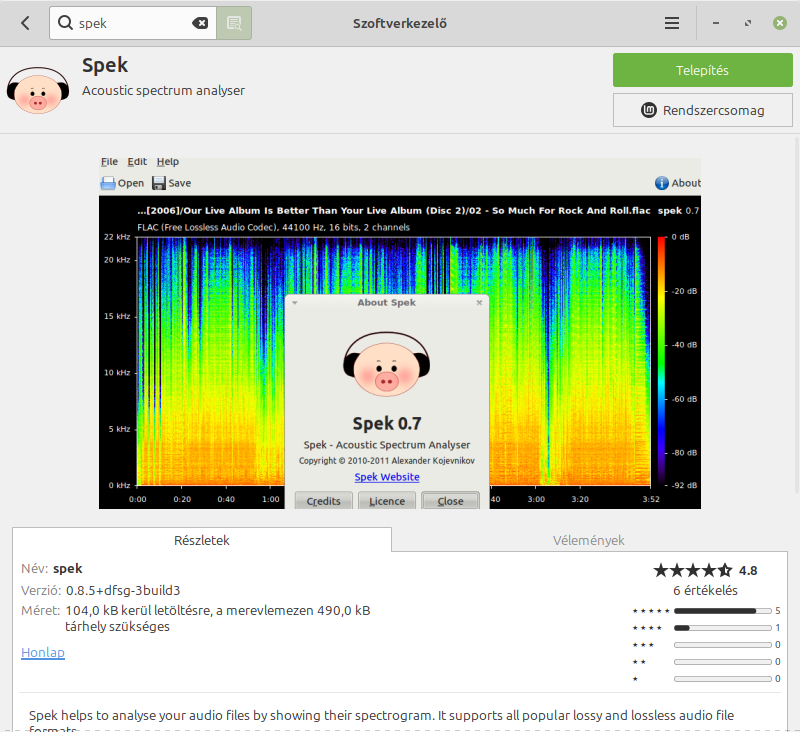Click the four-star rating bar

[725, 628]
